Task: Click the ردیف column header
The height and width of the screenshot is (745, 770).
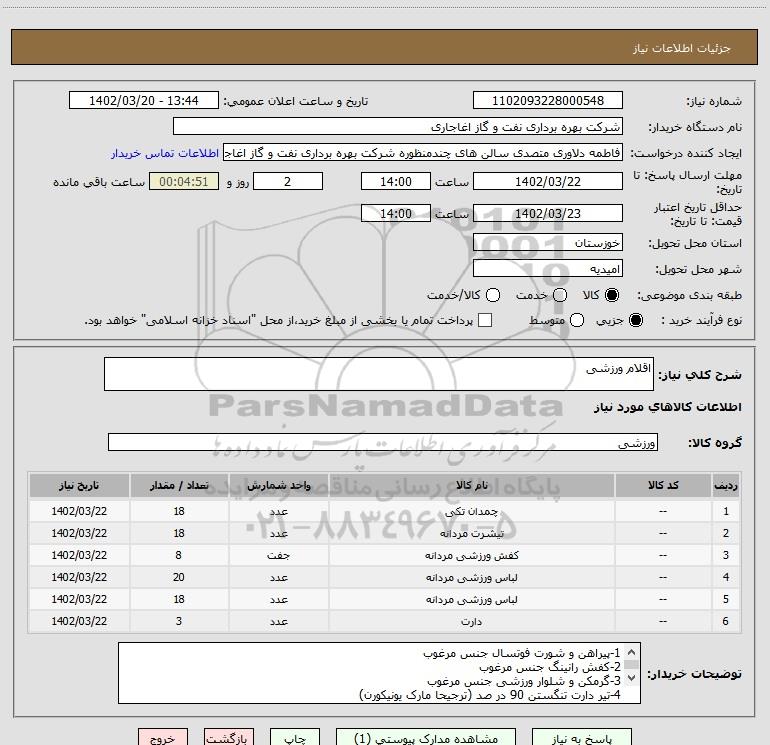Action: 725,486
